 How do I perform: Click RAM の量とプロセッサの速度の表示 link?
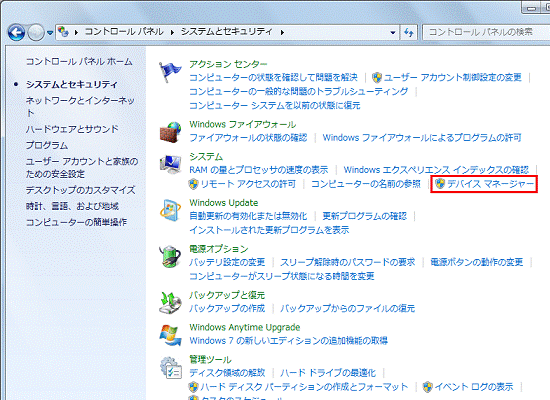[x=259, y=170]
